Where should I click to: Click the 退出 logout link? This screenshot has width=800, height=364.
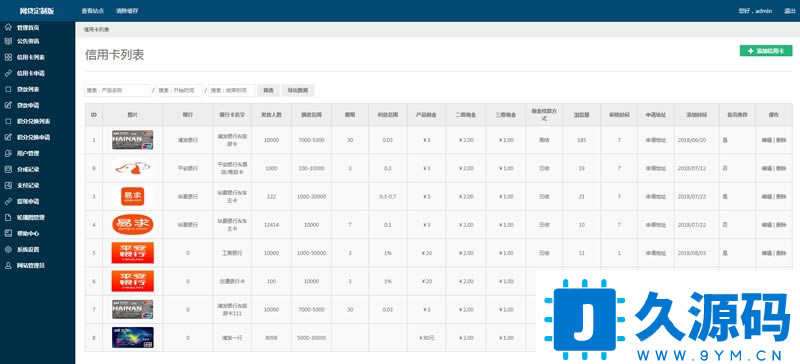(x=790, y=11)
